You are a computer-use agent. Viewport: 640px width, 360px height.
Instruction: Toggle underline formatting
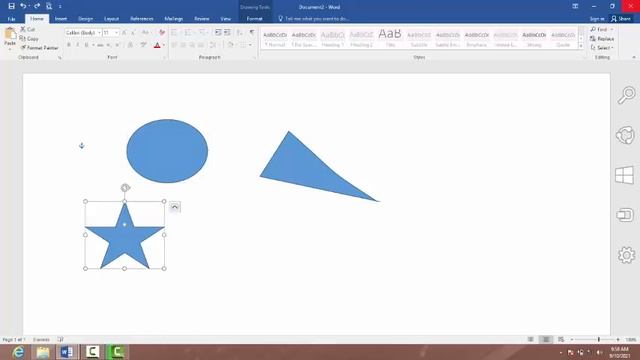pos(87,45)
